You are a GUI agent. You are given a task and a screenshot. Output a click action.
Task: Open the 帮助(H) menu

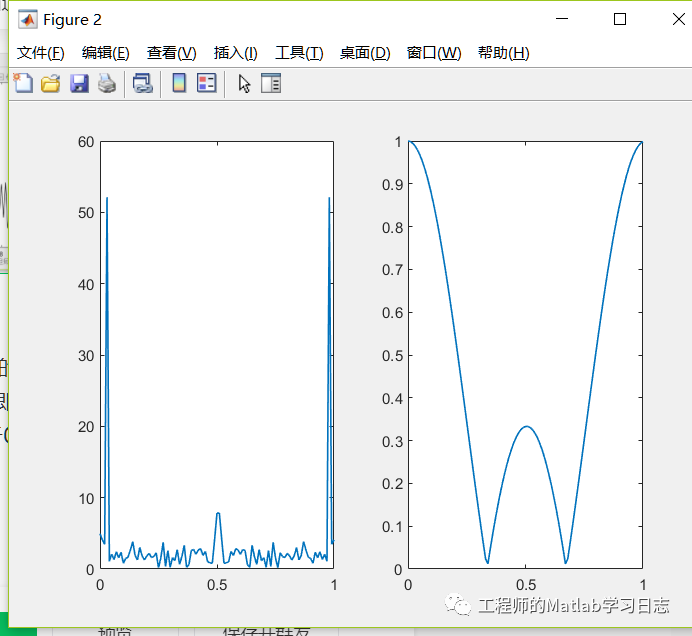504,53
